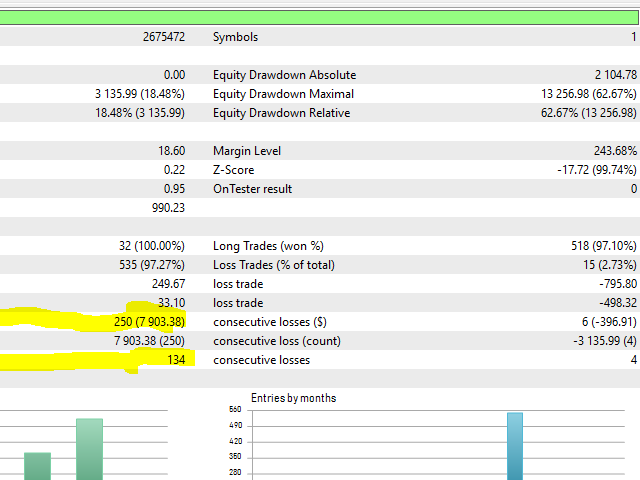Click the Loss Trades (% of total) label
The width and height of the screenshot is (640, 480).
273,265
